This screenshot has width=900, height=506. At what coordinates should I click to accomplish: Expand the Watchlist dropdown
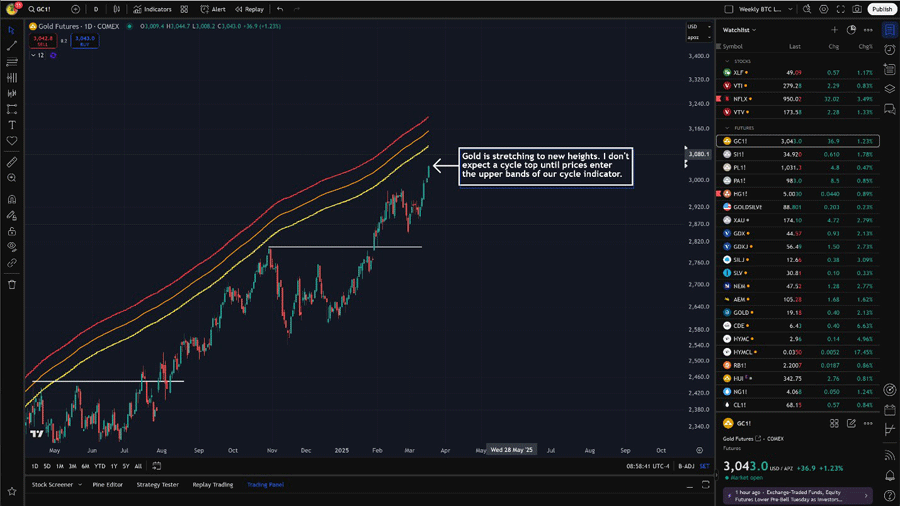tap(740, 30)
